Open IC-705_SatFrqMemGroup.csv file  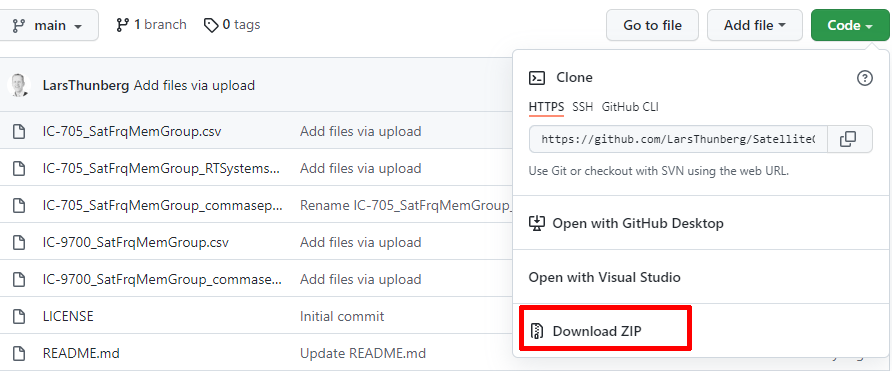coord(132,132)
